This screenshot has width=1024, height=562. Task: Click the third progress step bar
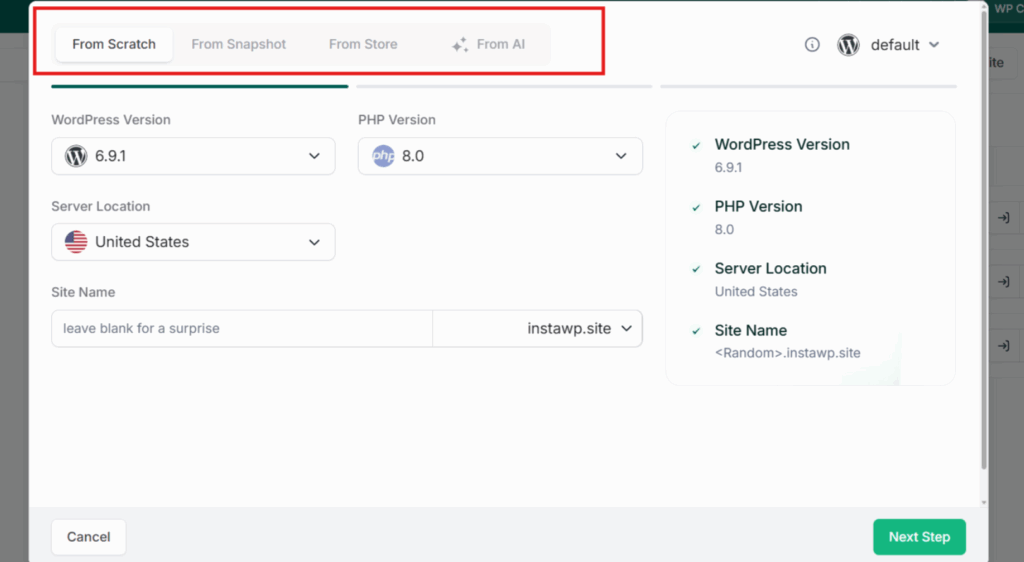coord(808,86)
